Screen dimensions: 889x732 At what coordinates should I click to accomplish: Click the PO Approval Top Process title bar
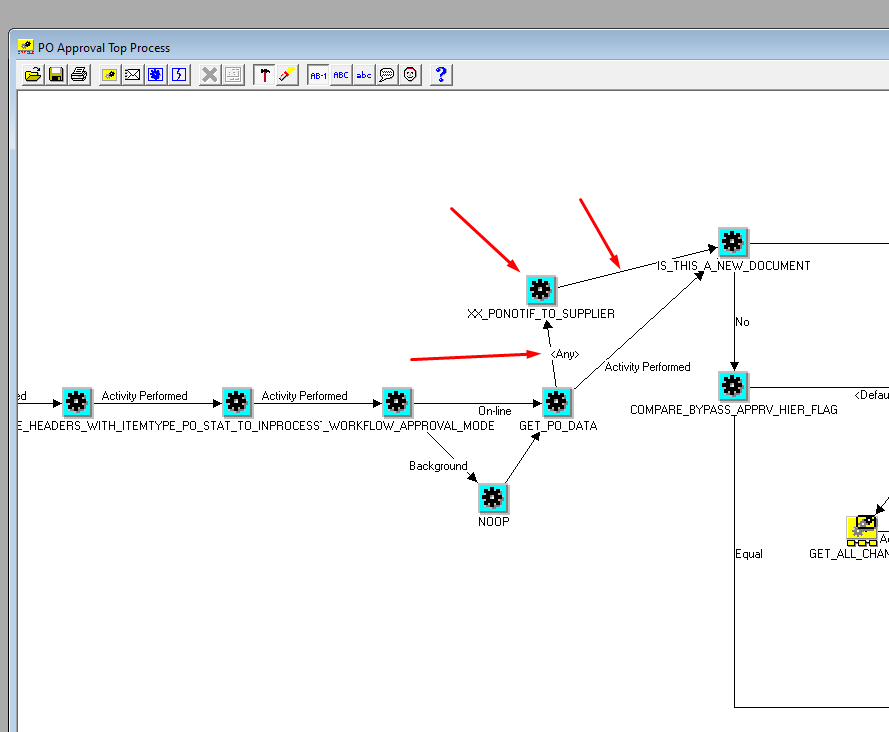click(454, 47)
